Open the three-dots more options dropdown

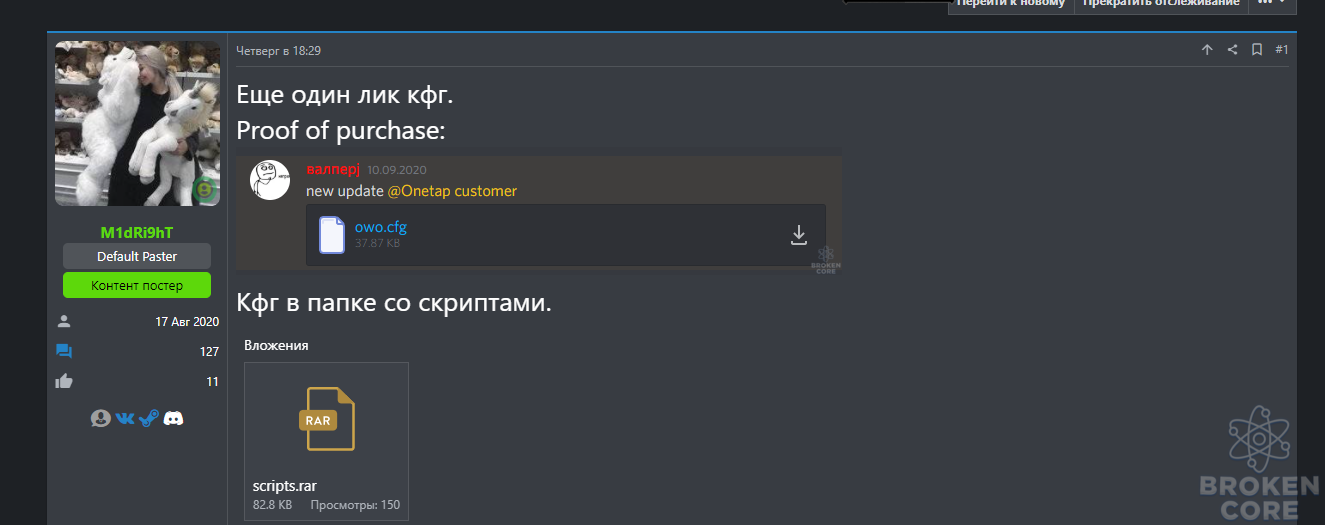[1272, 3]
